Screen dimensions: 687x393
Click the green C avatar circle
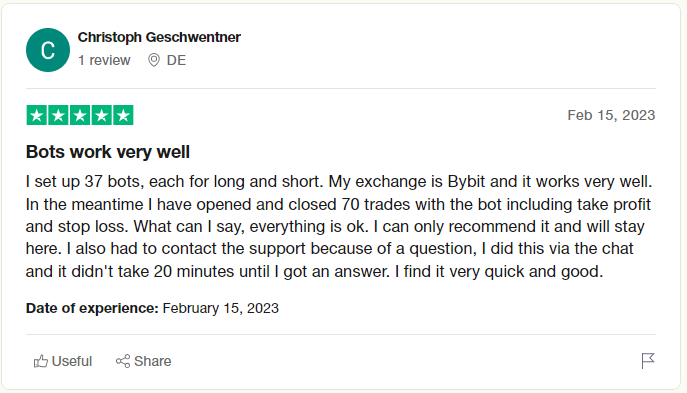point(48,50)
